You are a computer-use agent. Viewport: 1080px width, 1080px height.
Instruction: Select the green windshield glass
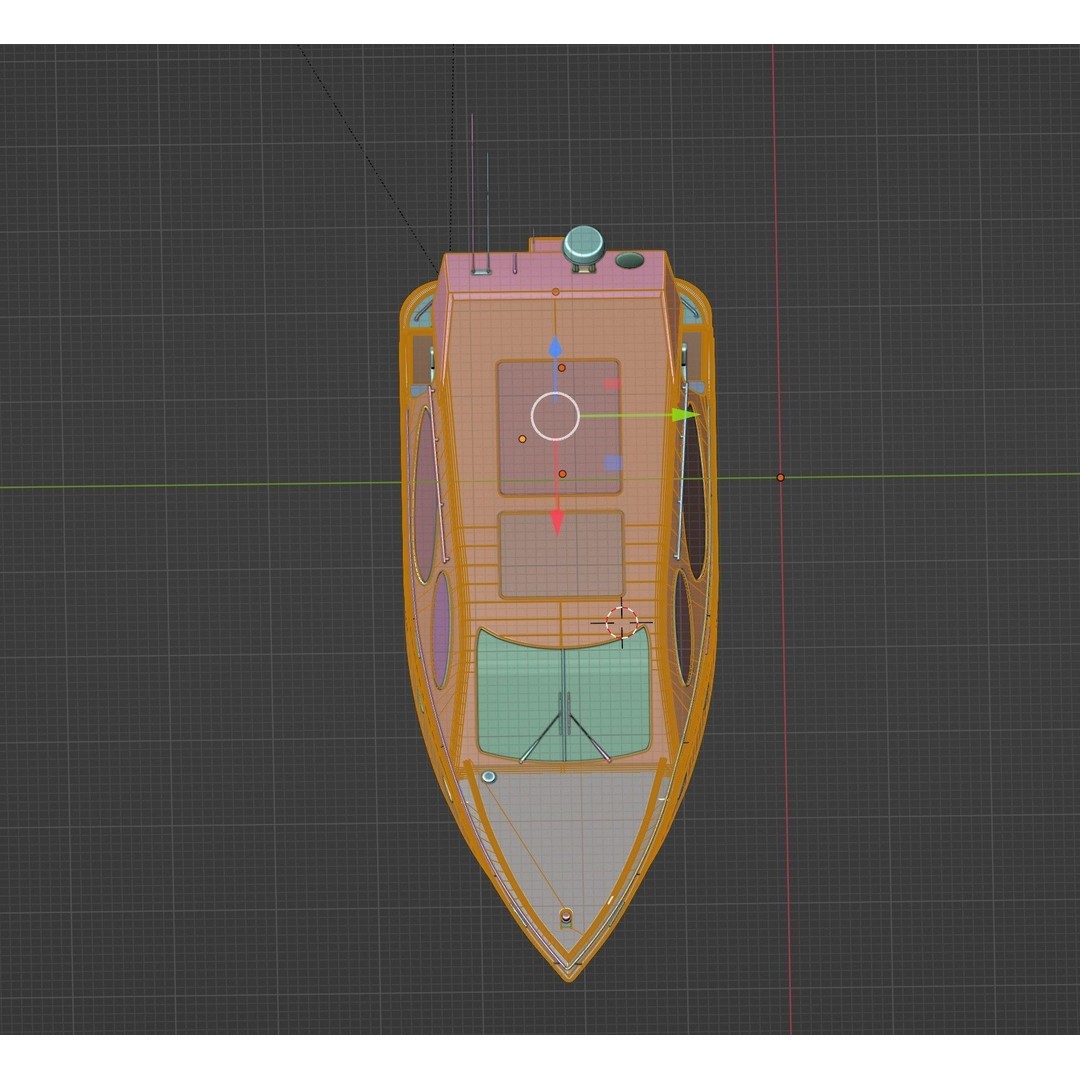click(563, 694)
